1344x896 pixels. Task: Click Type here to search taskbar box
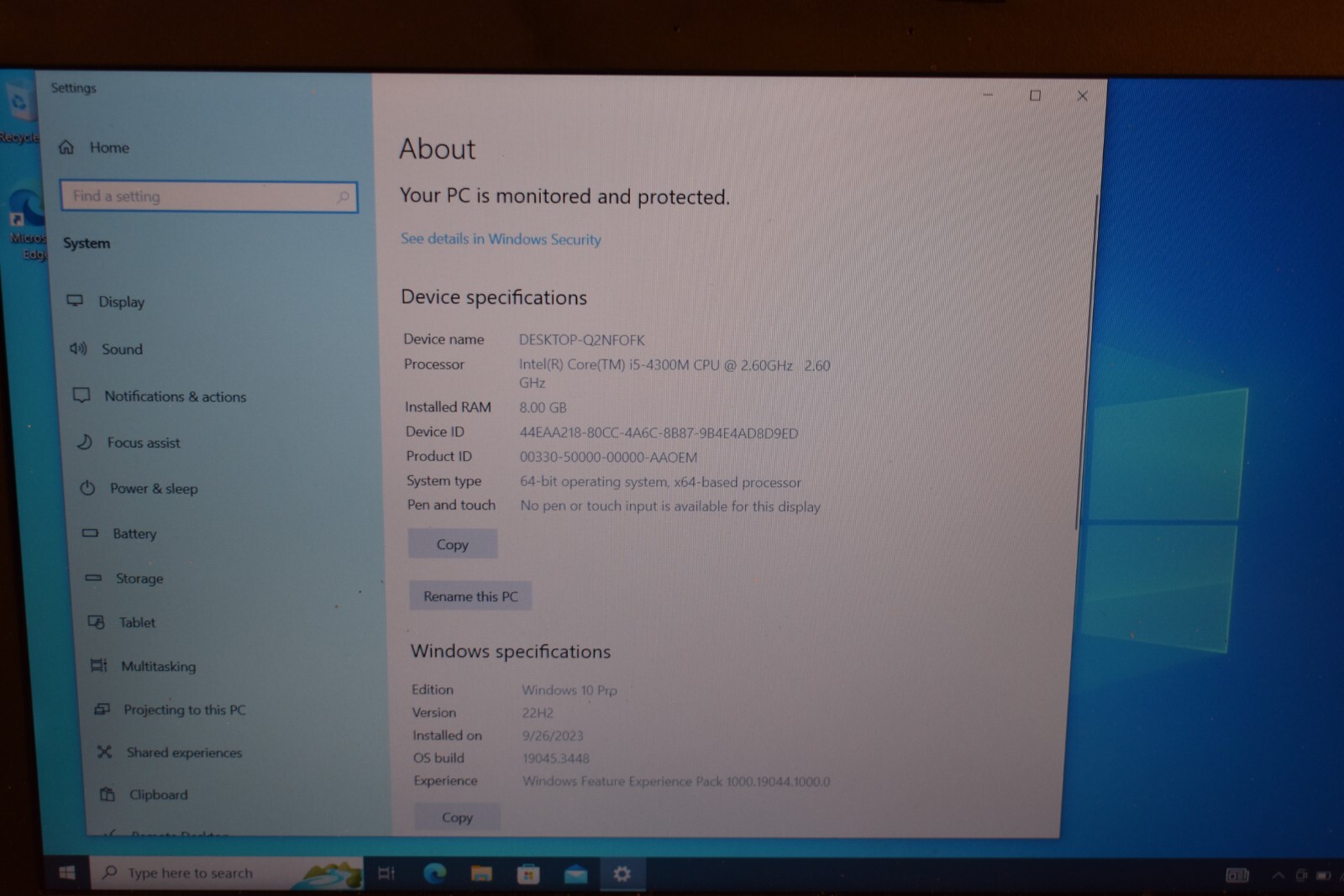click(x=228, y=873)
